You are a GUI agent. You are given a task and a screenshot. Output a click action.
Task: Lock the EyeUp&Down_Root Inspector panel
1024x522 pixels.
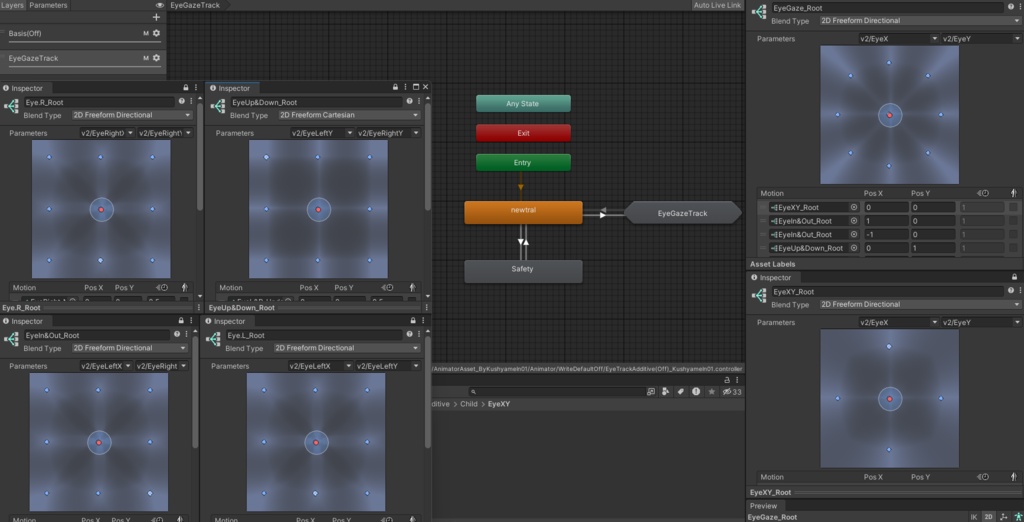click(395, 87)
